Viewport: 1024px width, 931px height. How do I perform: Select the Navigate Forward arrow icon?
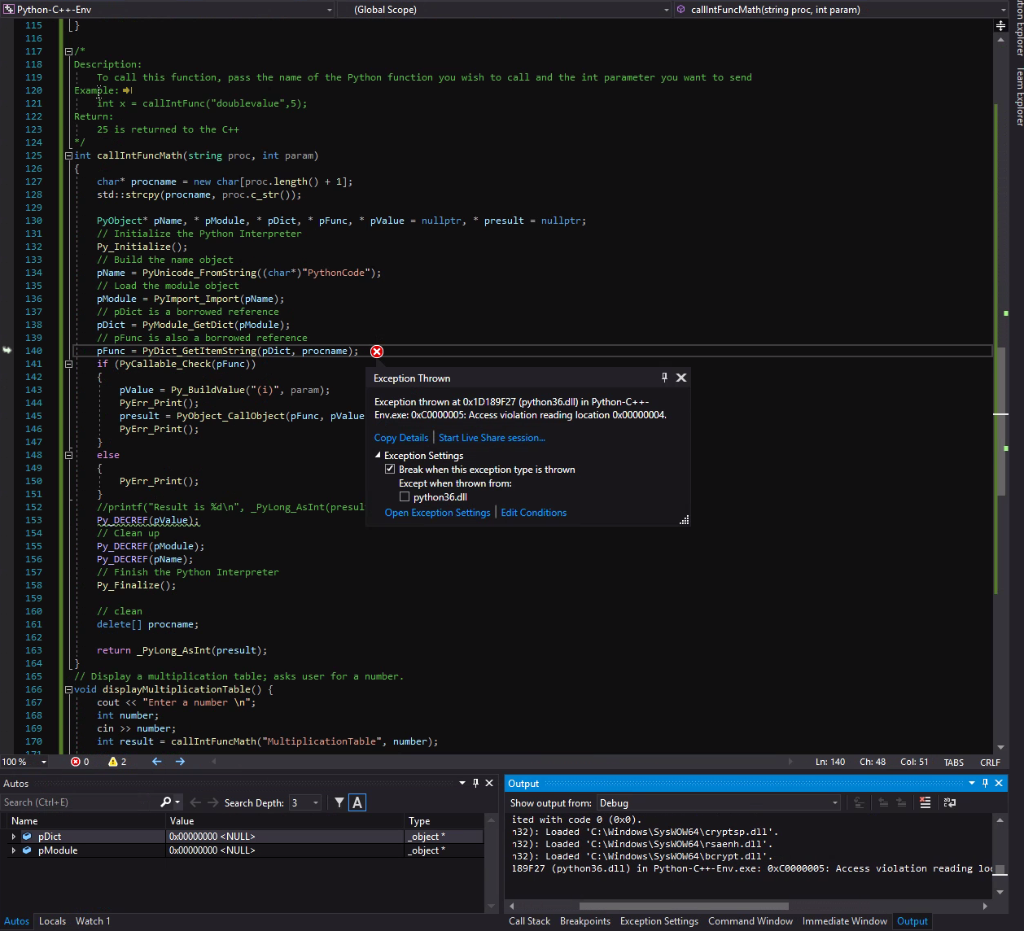point(180,762)
